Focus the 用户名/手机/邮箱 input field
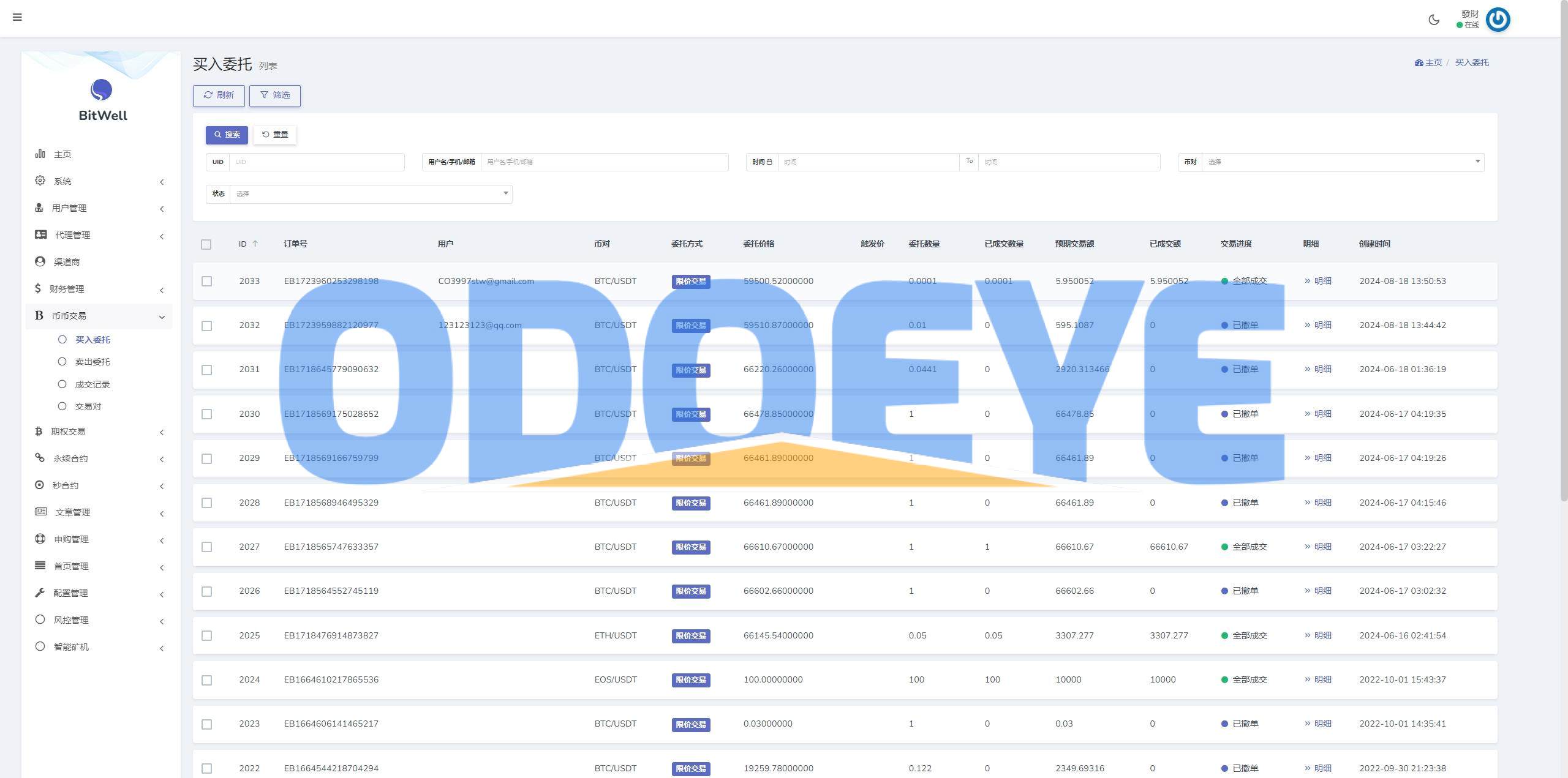The width and height of the screenshot is (1568, 778). coord(605,162)
